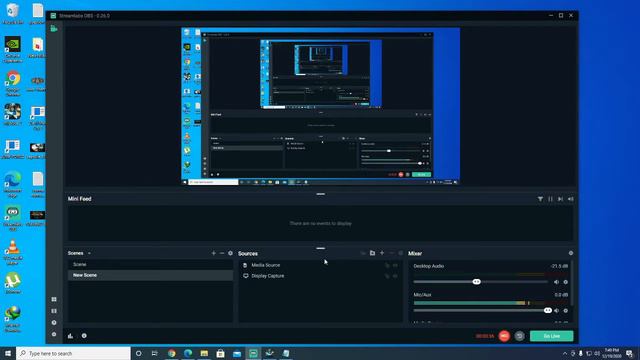Mute Mic/Aux speaker icon
The image size is (640, 360).
coord(556,311)
